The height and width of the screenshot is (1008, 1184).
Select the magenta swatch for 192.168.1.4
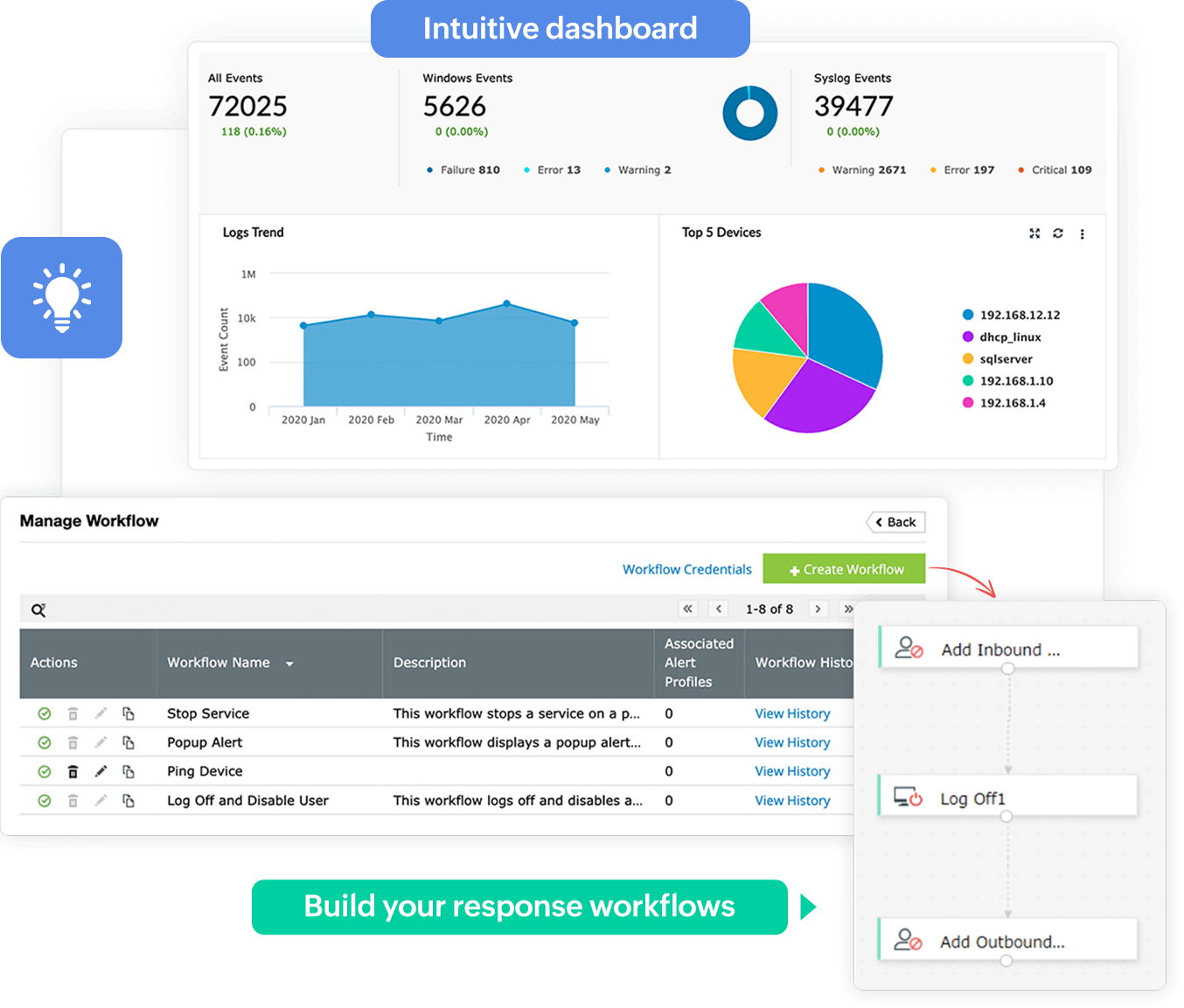click(967, 403)
